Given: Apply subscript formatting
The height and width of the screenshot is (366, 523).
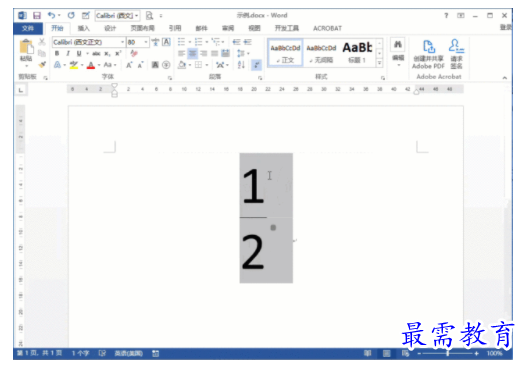Looking at the screenshot, I should click(107, 53).
